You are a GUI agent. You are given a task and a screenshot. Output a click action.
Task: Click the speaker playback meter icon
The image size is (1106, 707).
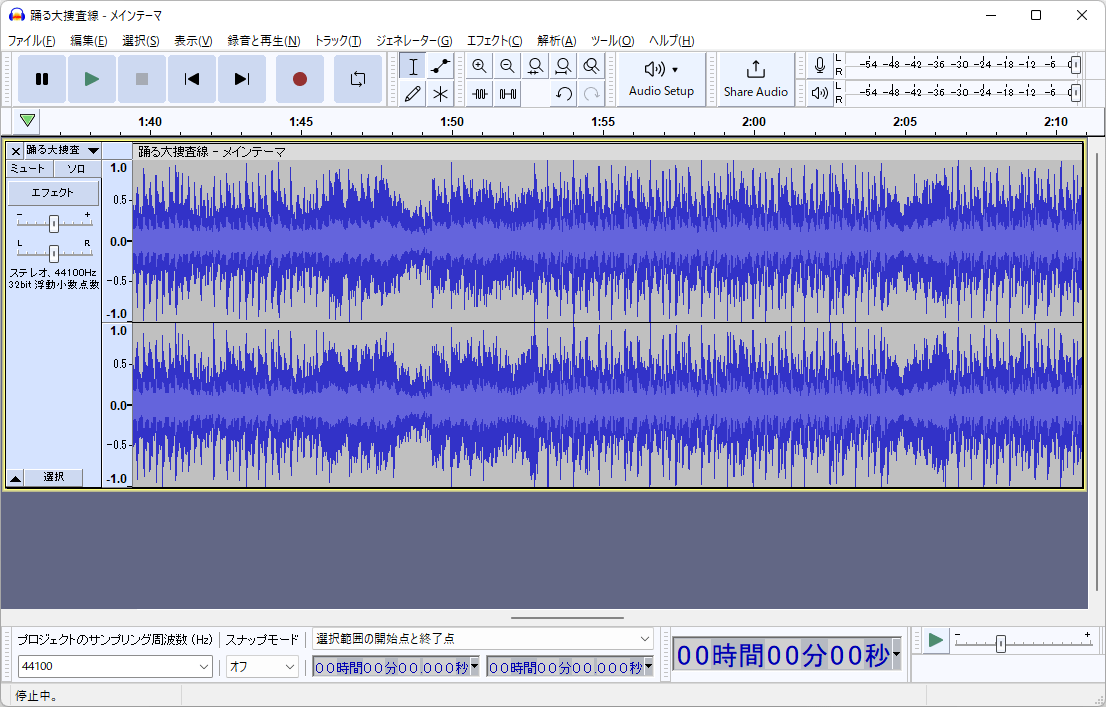point(820,92)
